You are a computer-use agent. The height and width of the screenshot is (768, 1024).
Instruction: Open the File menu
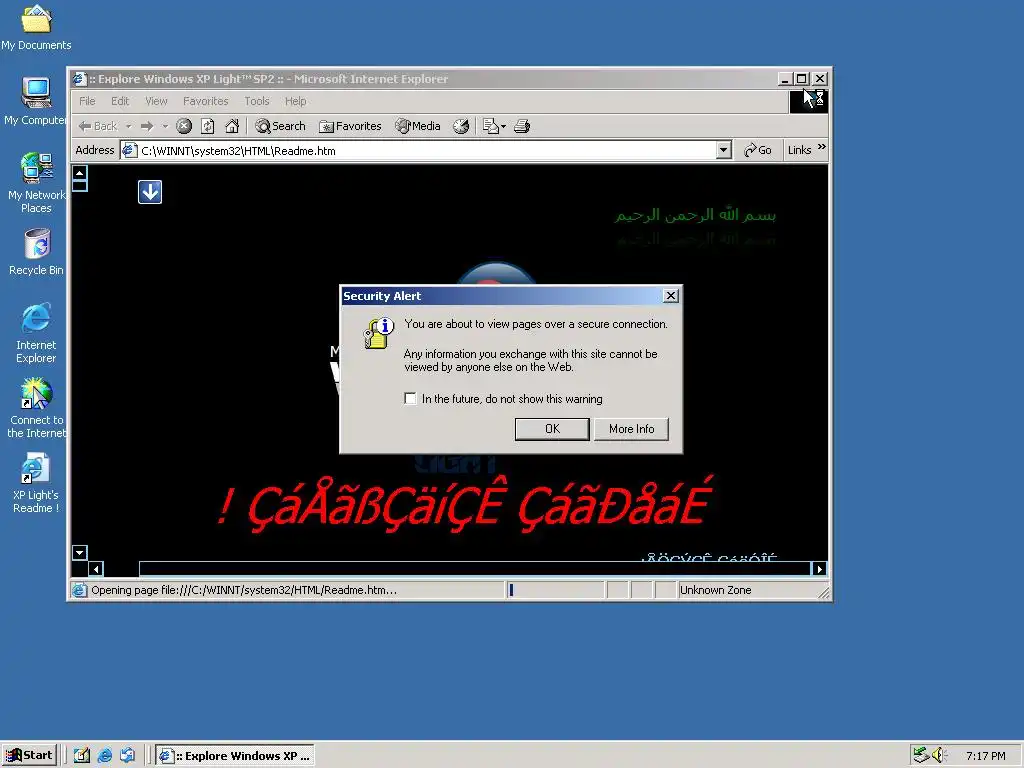(x=87, y=101)
